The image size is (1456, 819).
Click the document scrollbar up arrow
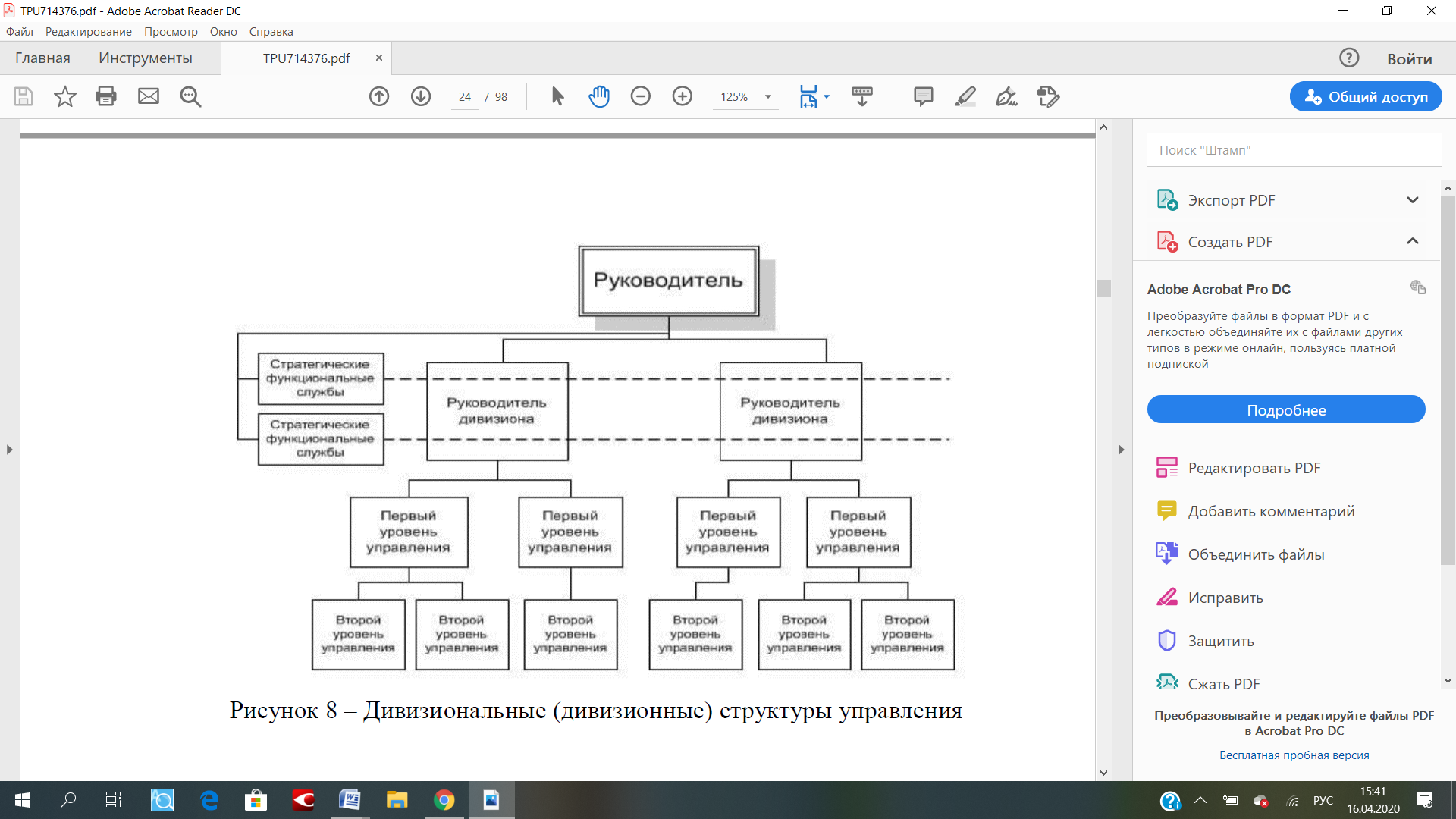[x=1103, y=127]
